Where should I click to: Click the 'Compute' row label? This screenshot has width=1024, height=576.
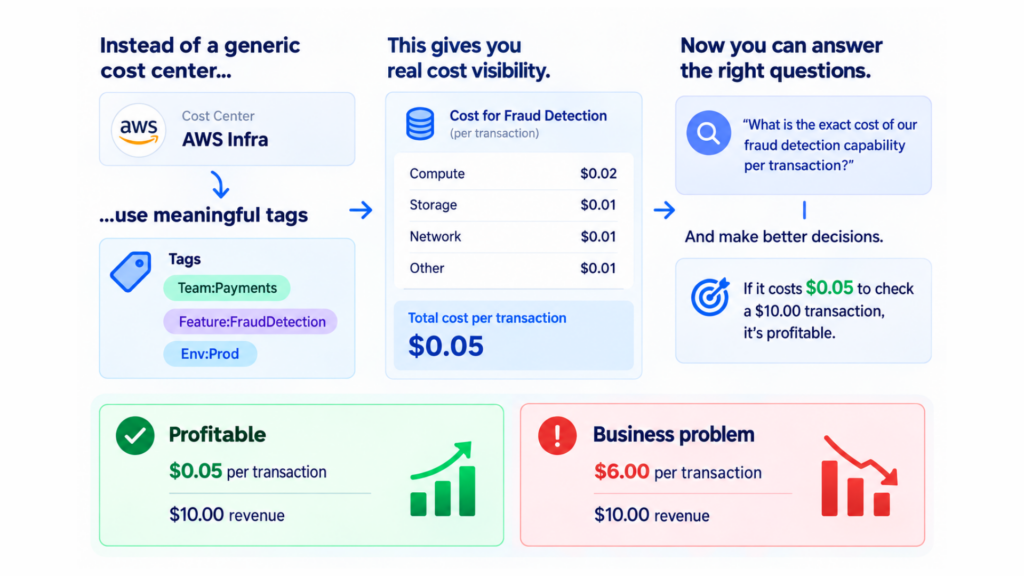click(x=437, y=174)
